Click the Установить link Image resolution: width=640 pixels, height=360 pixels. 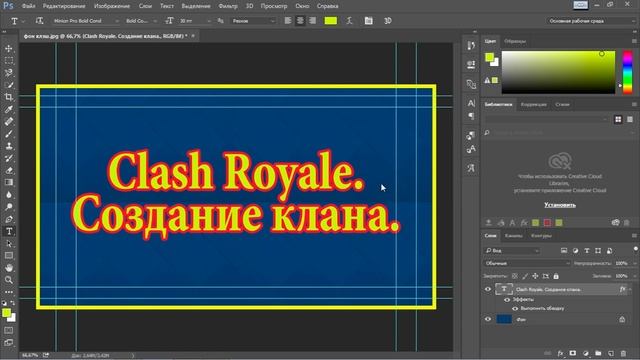click(560, 205)
